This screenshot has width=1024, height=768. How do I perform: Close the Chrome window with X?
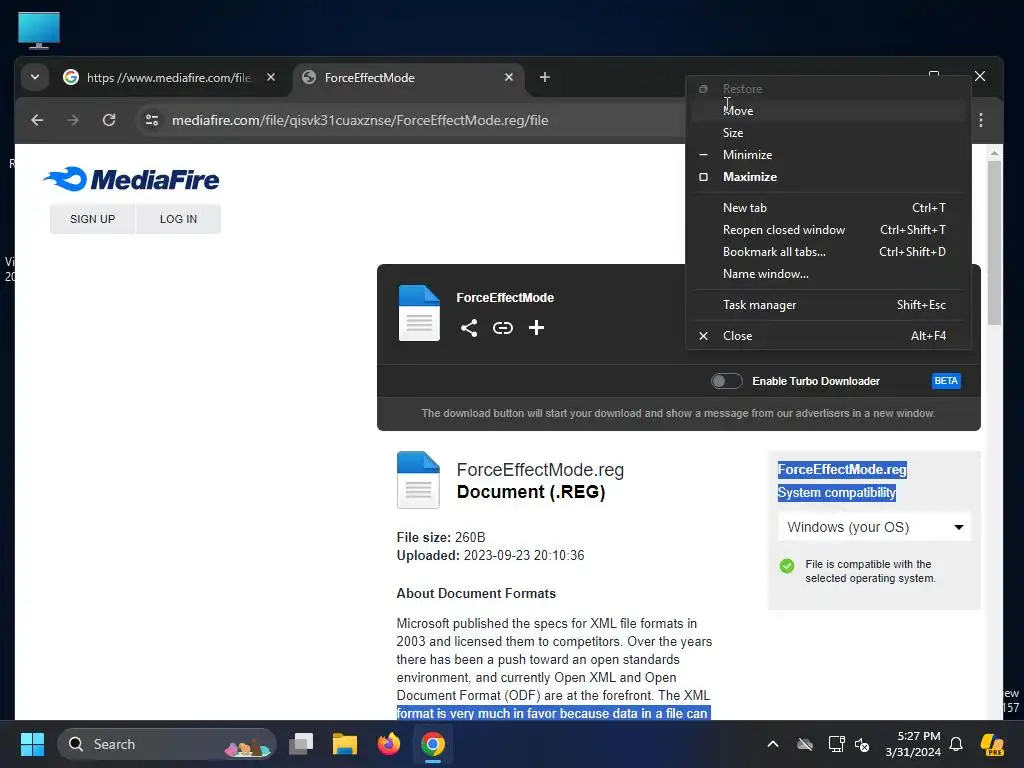(980, 76)
